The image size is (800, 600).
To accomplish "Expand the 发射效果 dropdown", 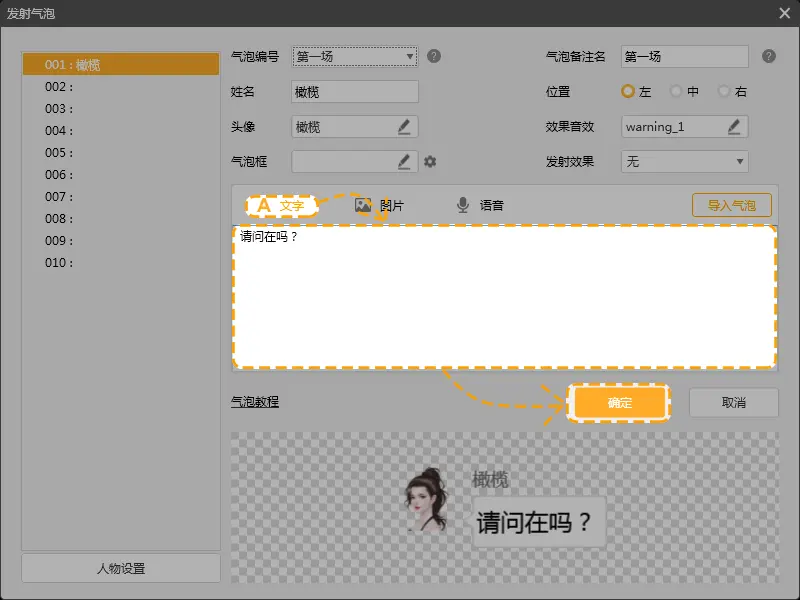I will pos(684,161).
